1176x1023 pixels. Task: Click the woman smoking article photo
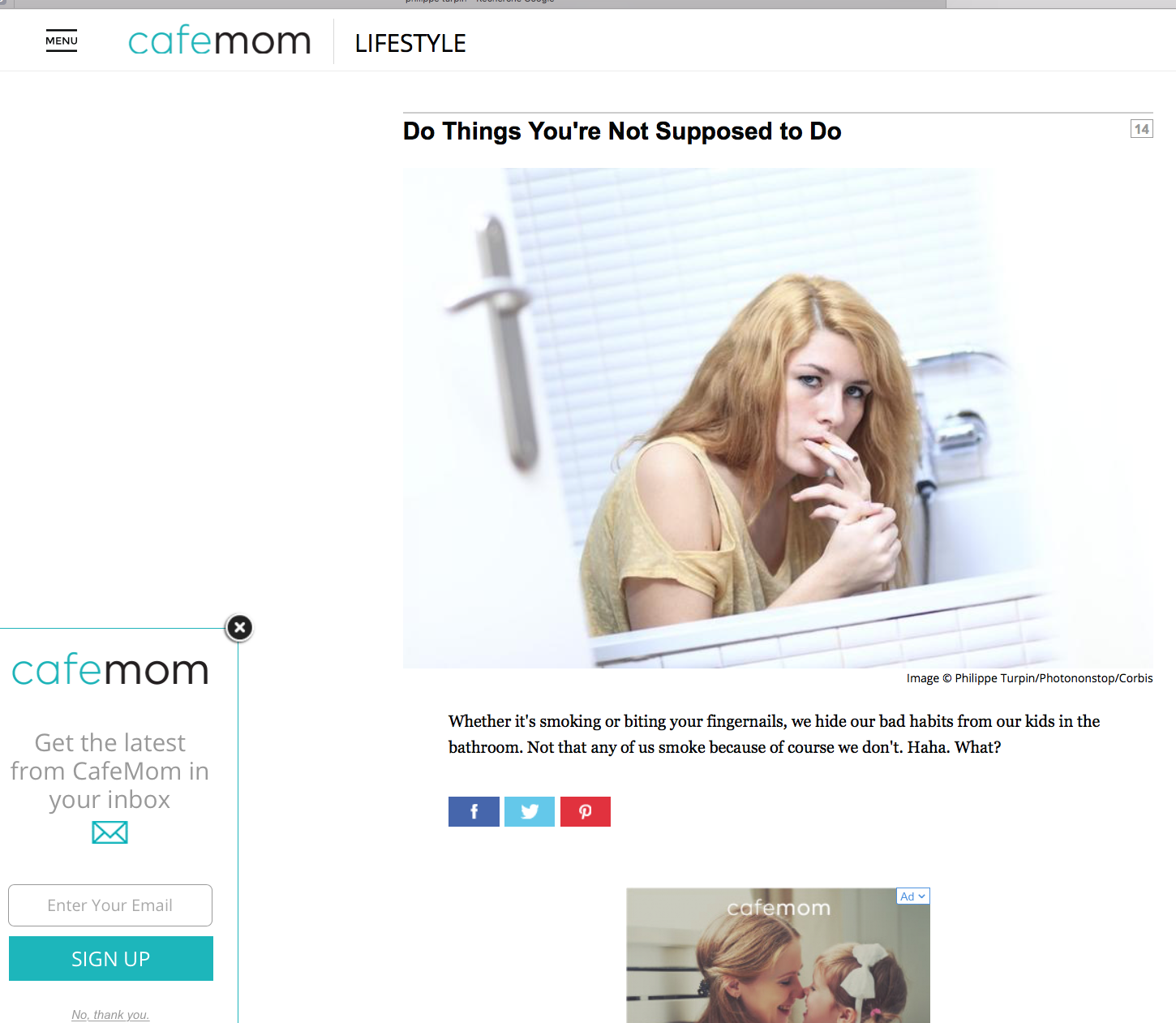[778, 418]
